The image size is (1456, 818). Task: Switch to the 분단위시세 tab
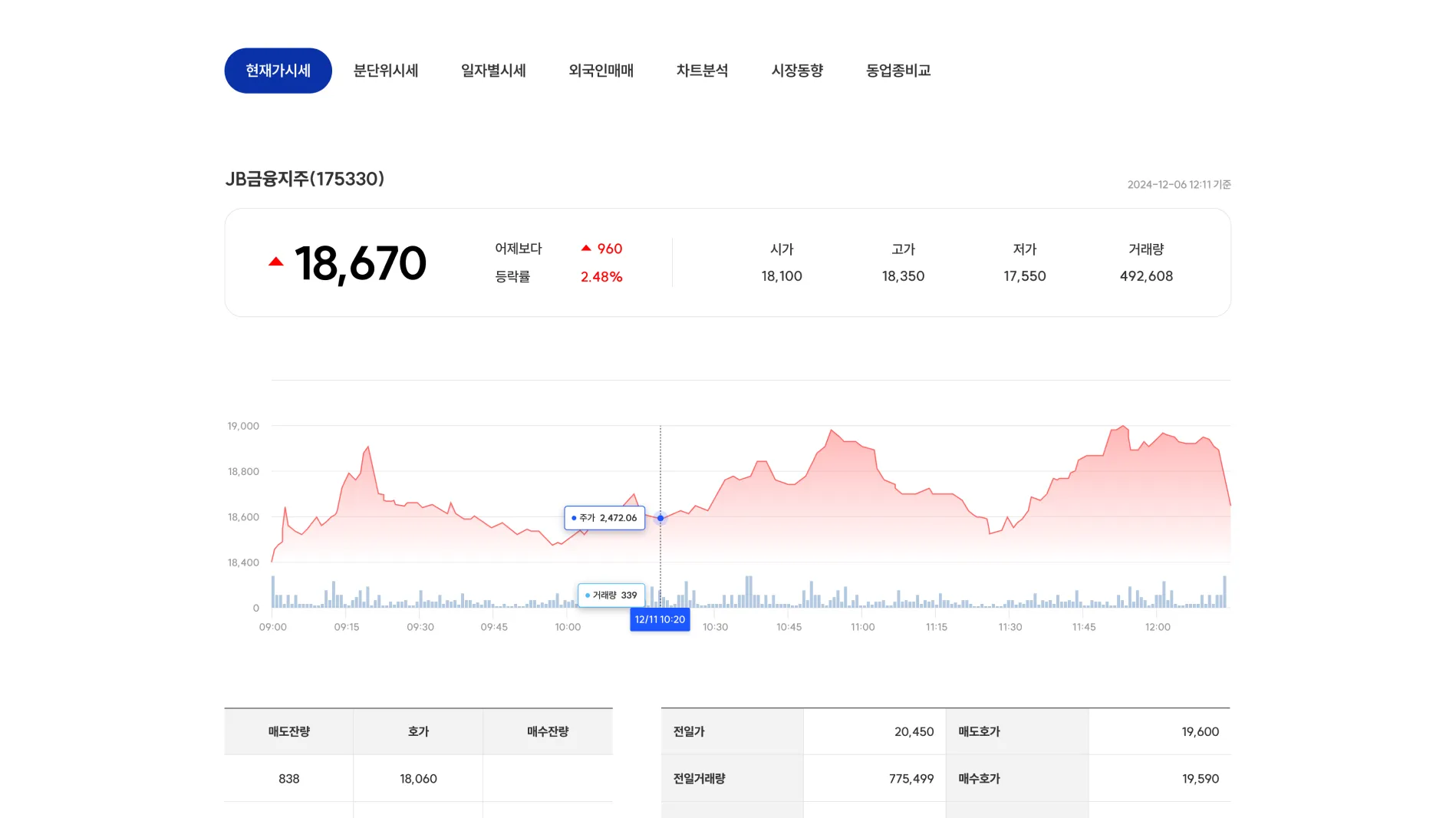(386, 71)
